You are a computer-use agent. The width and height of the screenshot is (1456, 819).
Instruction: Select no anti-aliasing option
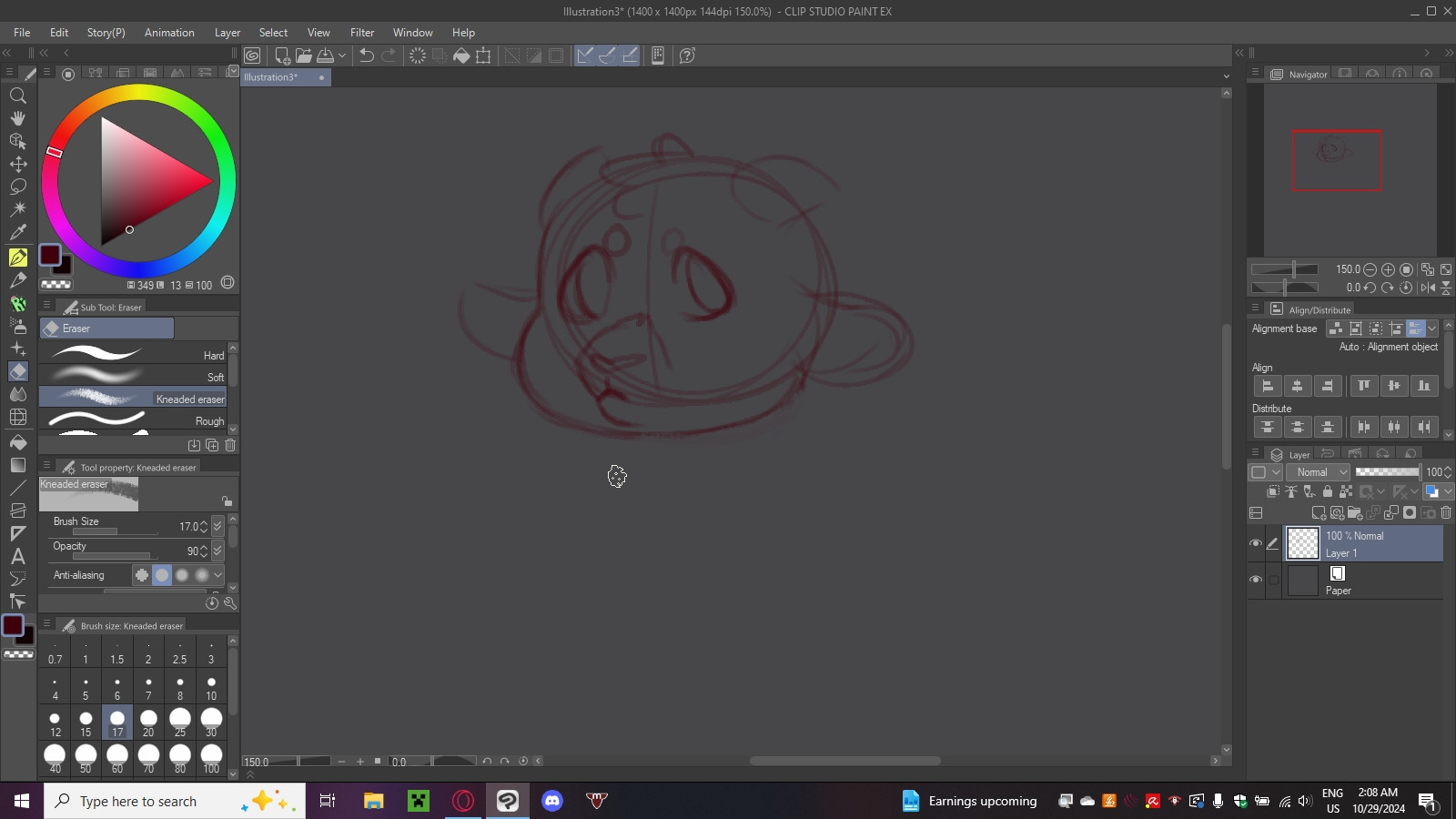[142, 575]
